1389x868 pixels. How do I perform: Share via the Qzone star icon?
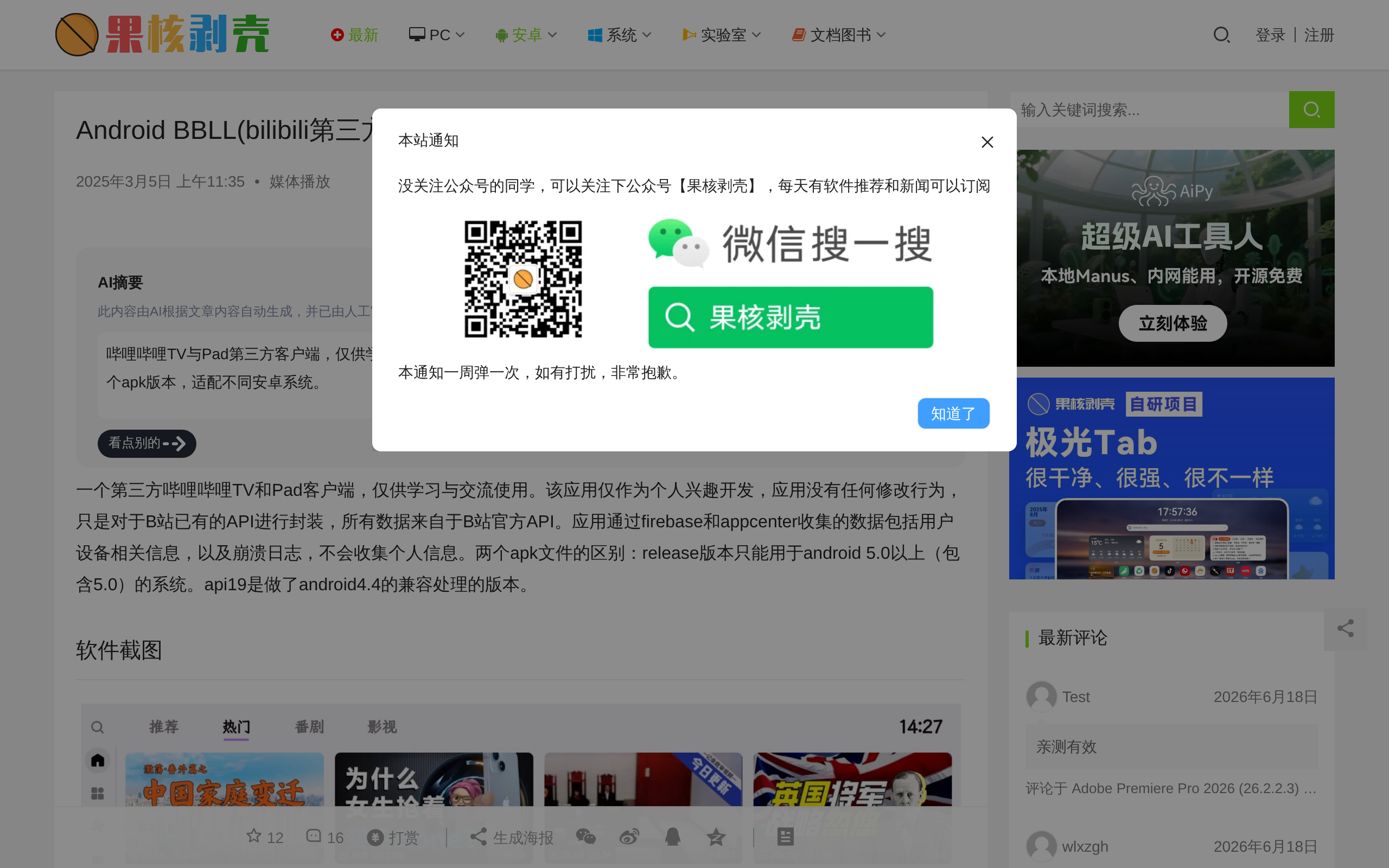click(716, 837)
